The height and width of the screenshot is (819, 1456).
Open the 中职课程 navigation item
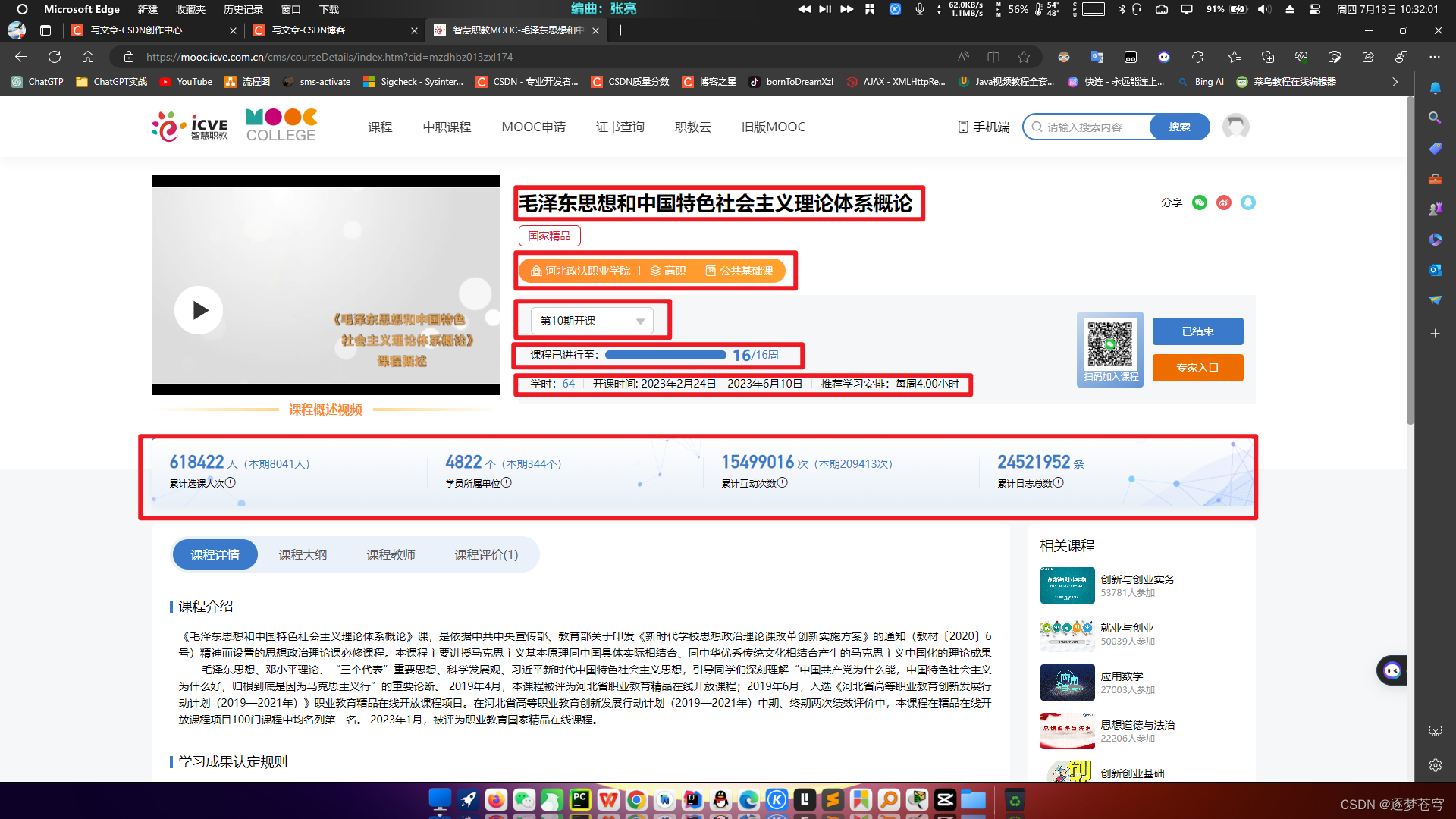pyautogui.click(x=447, y=127)
